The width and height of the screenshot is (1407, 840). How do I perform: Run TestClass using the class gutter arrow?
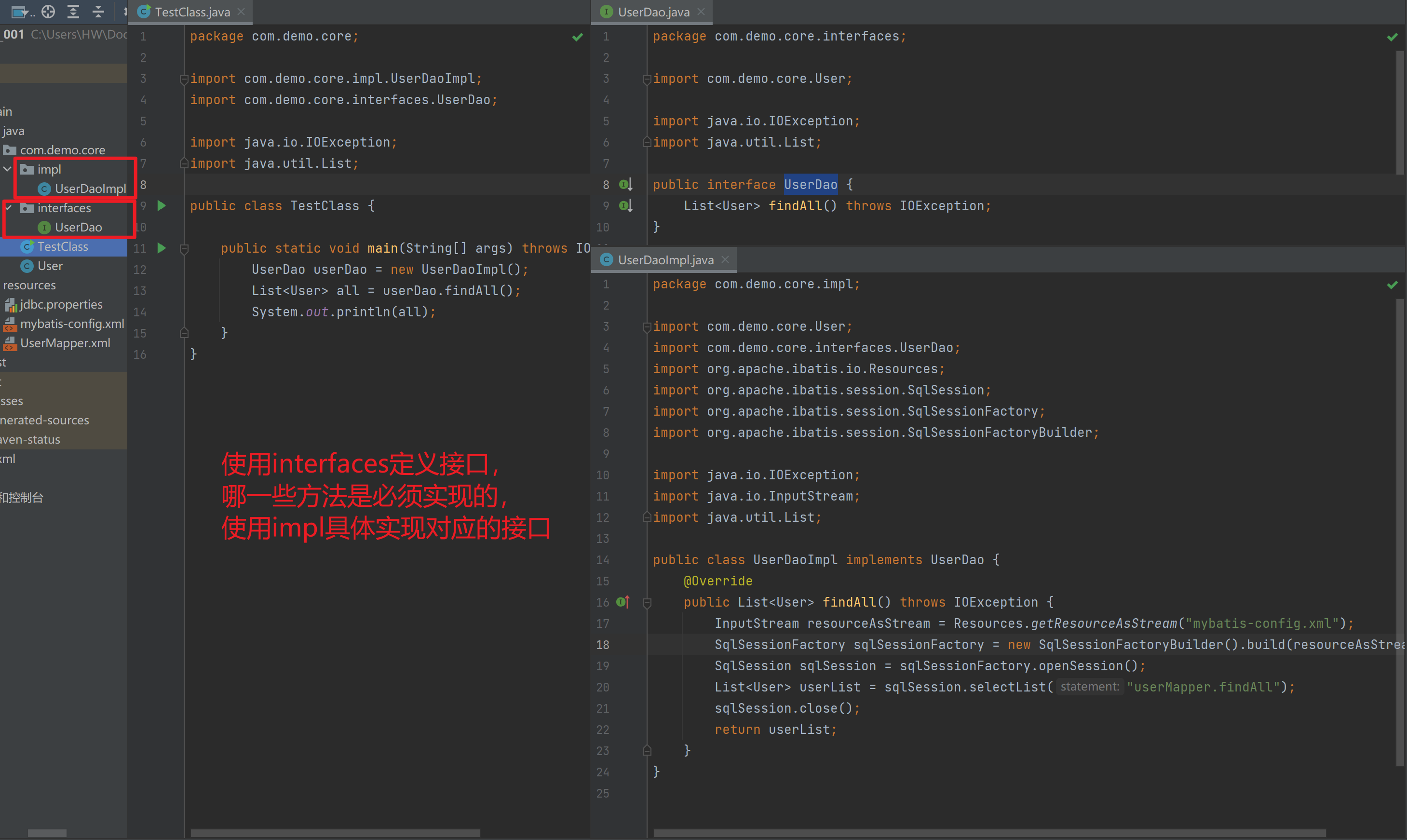tap(162, 205)
